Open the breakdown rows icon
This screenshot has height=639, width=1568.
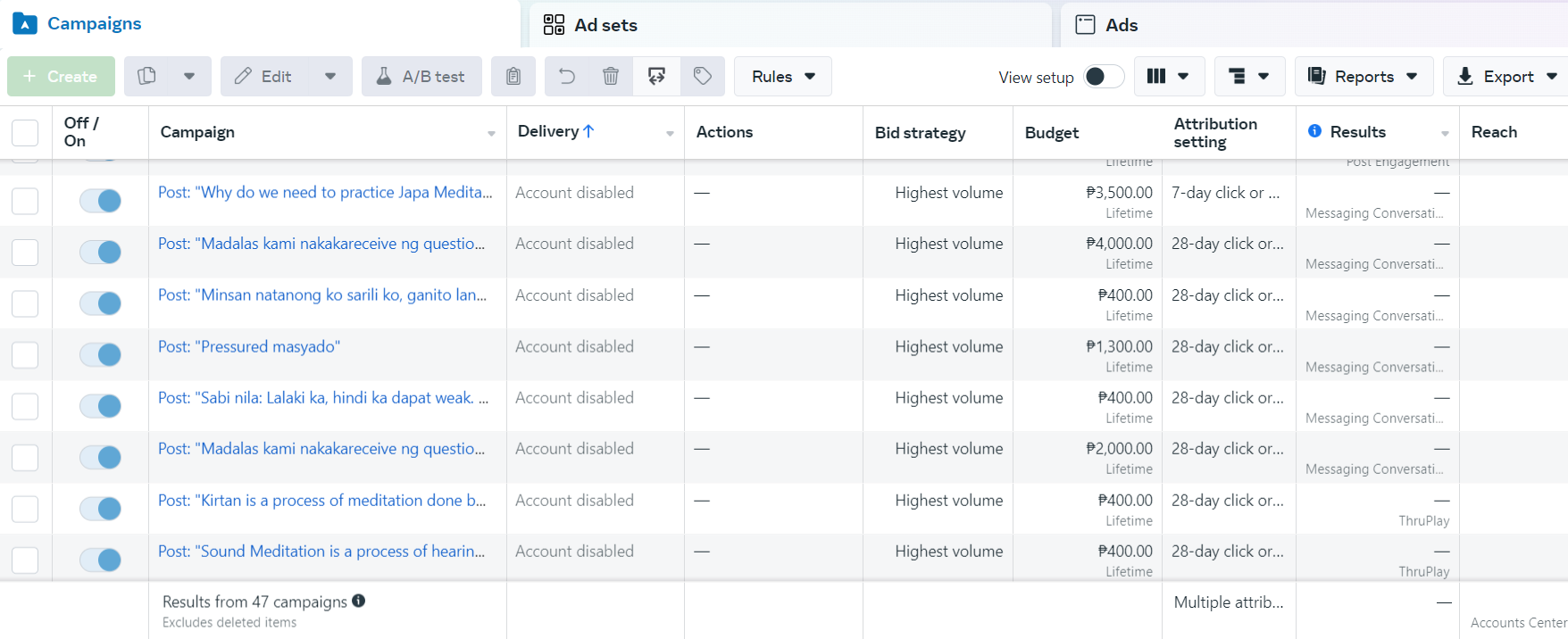click(1248, 77)
